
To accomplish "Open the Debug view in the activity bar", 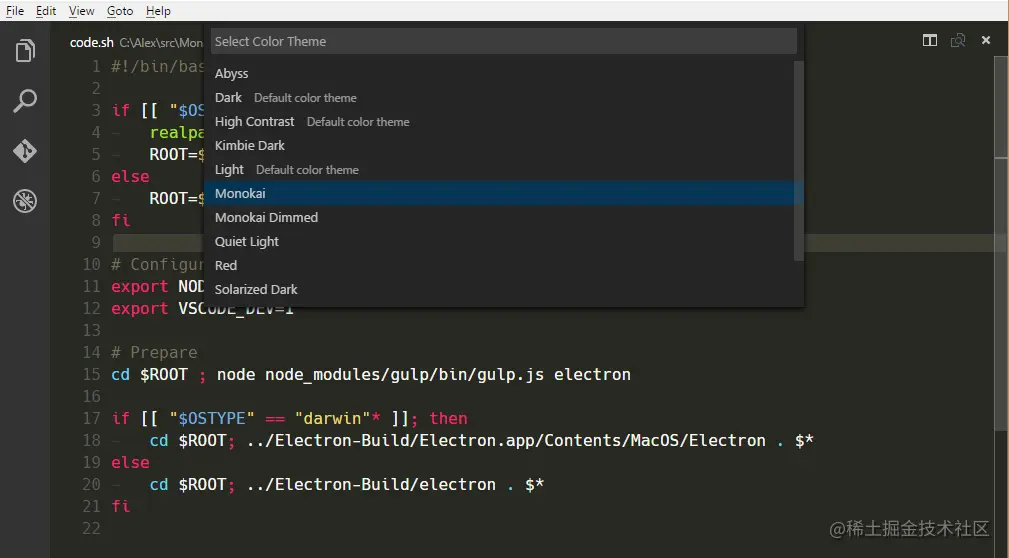I will coord(25,201).
